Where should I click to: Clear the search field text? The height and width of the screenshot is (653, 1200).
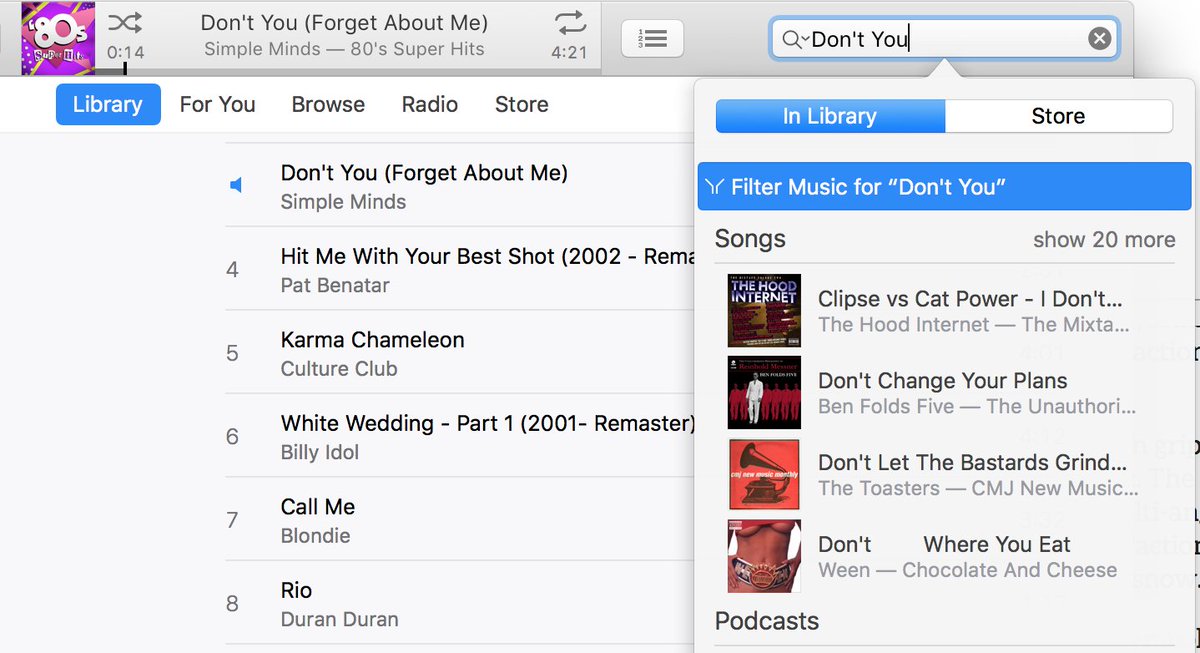(x=1099, y=39)
